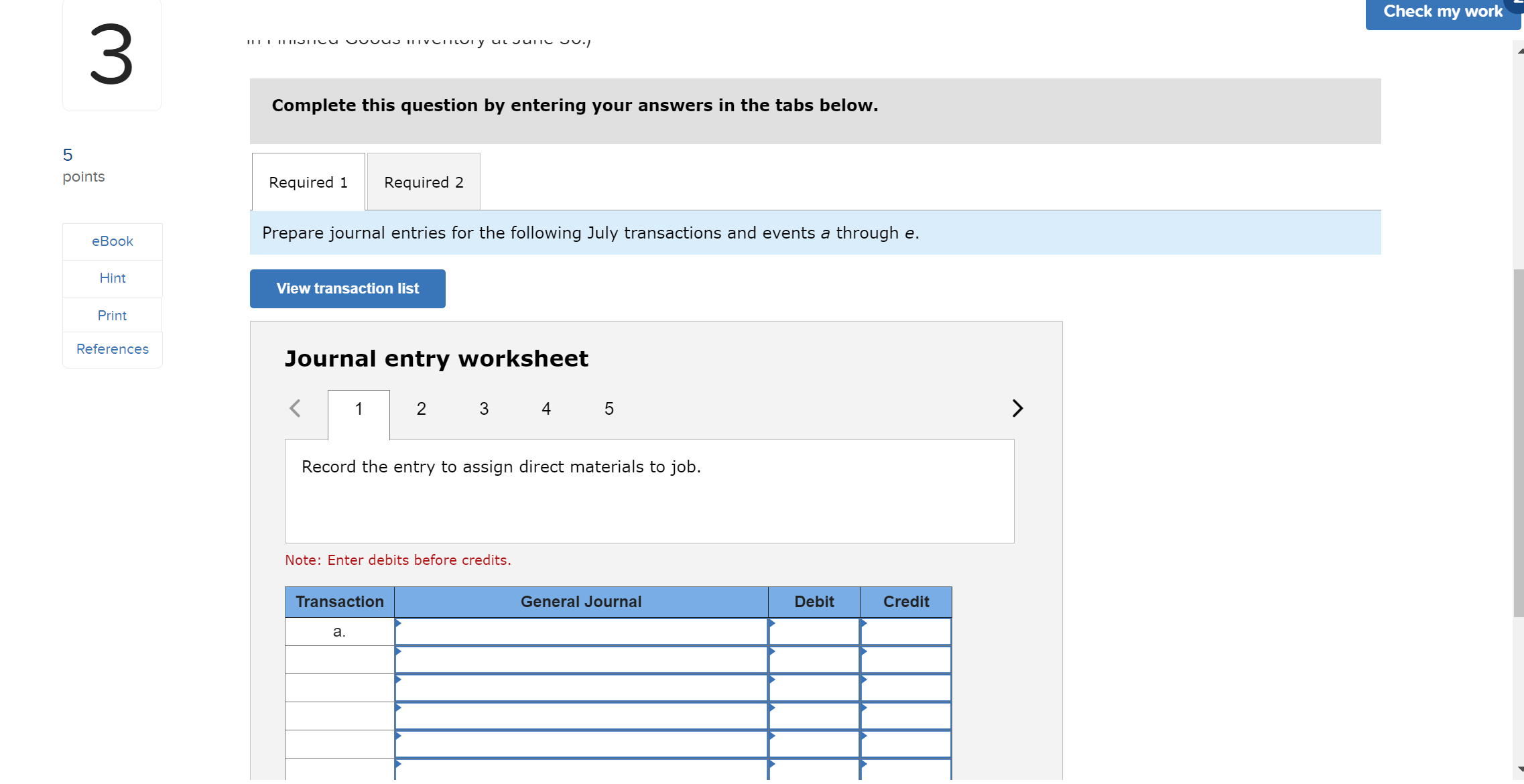This screenshot has height=784, width=1524.
Task: Click the Print link
Action: click(x=111, y=313)
